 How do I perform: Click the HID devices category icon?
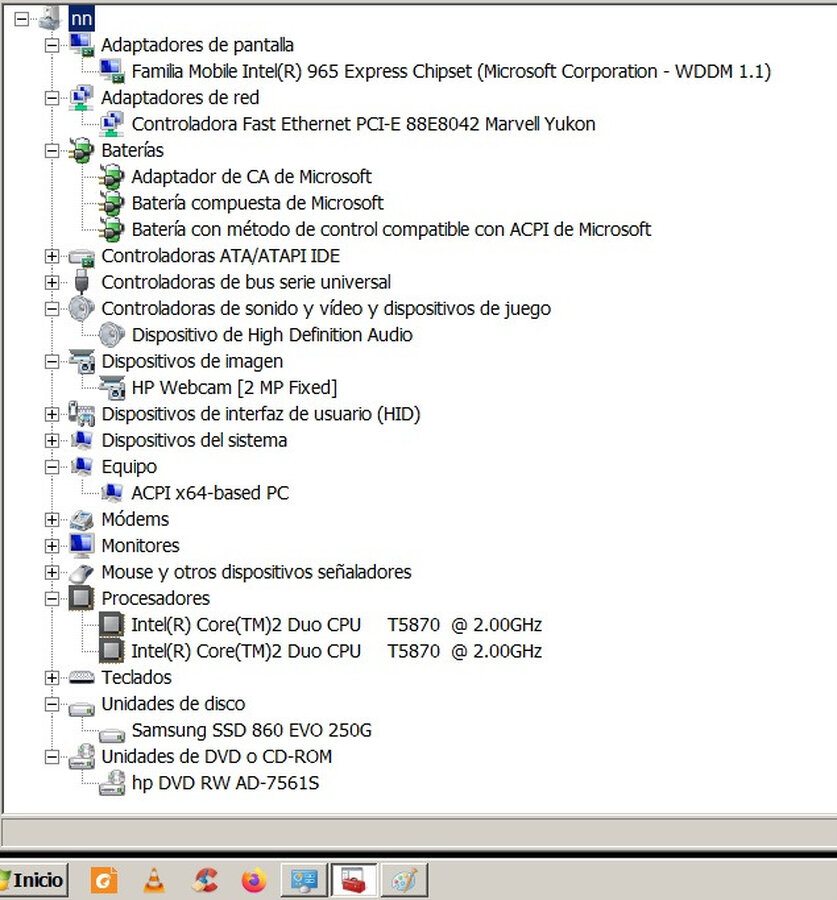click(82, 414)
